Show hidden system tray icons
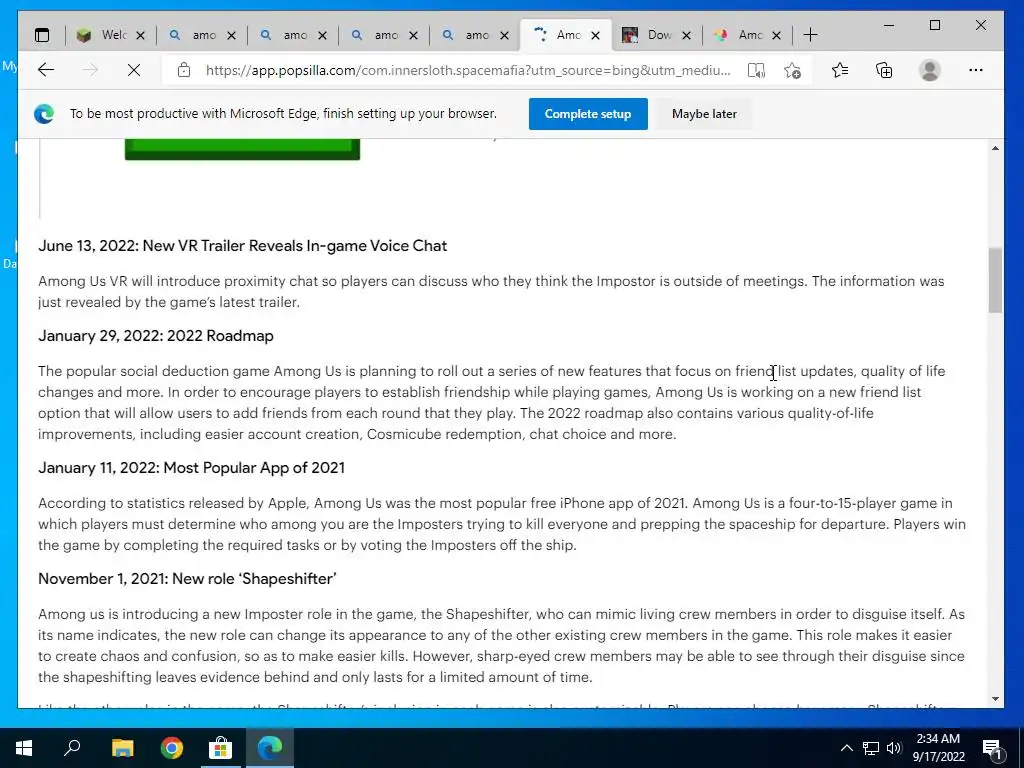1024x768 pixels. click(x=846, y=748)
